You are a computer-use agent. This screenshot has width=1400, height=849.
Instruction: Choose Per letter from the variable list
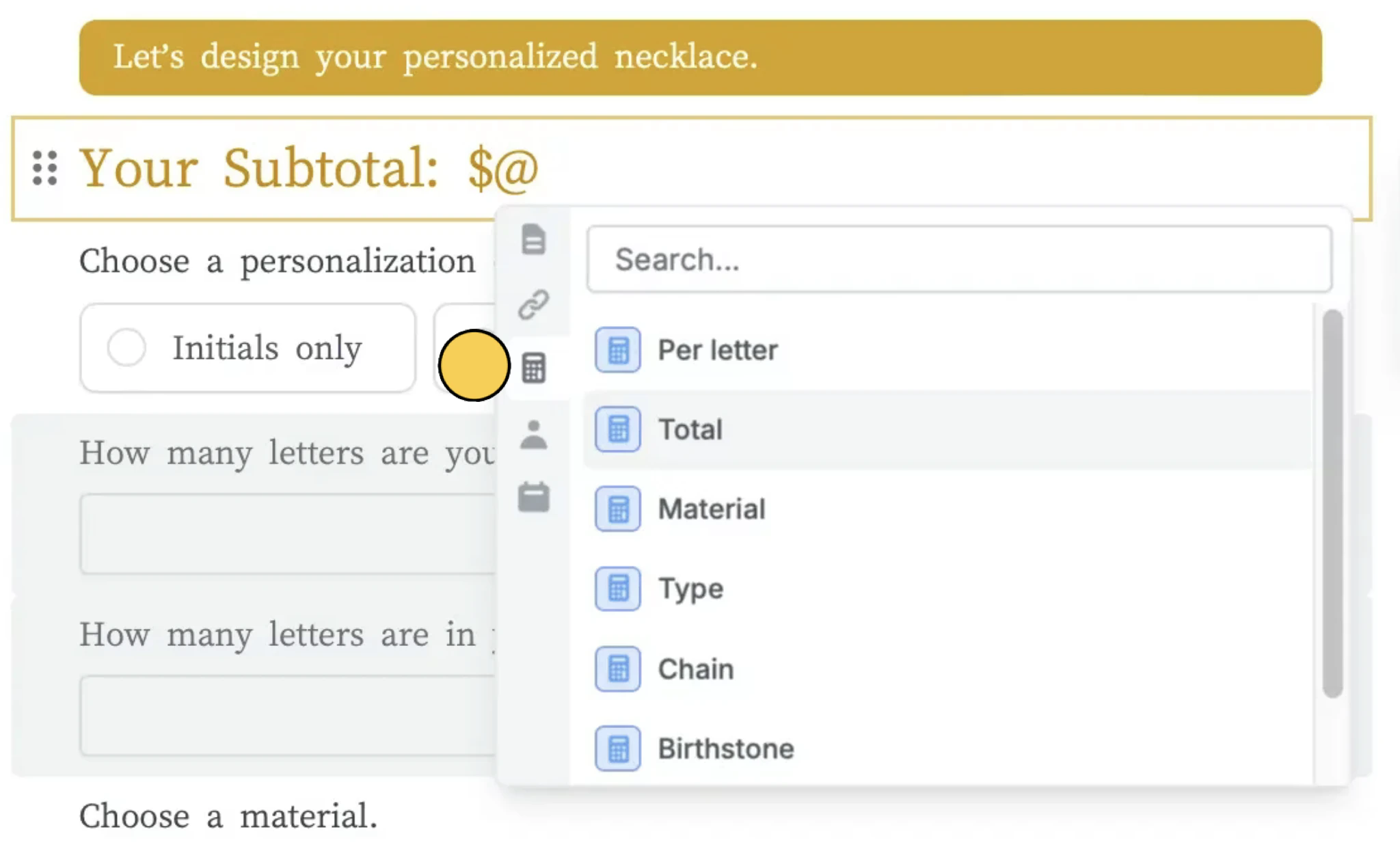(x=717, y=350)
